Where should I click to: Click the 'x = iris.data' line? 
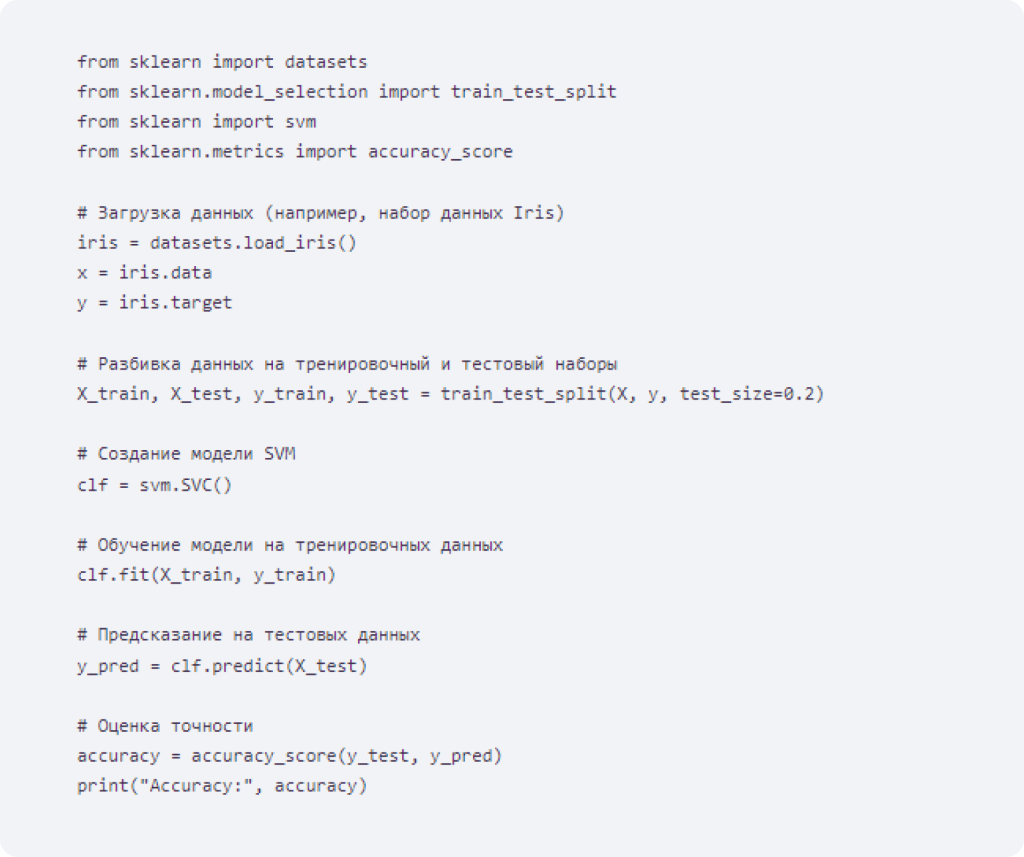pyautogui.click(x=144, y=273)
